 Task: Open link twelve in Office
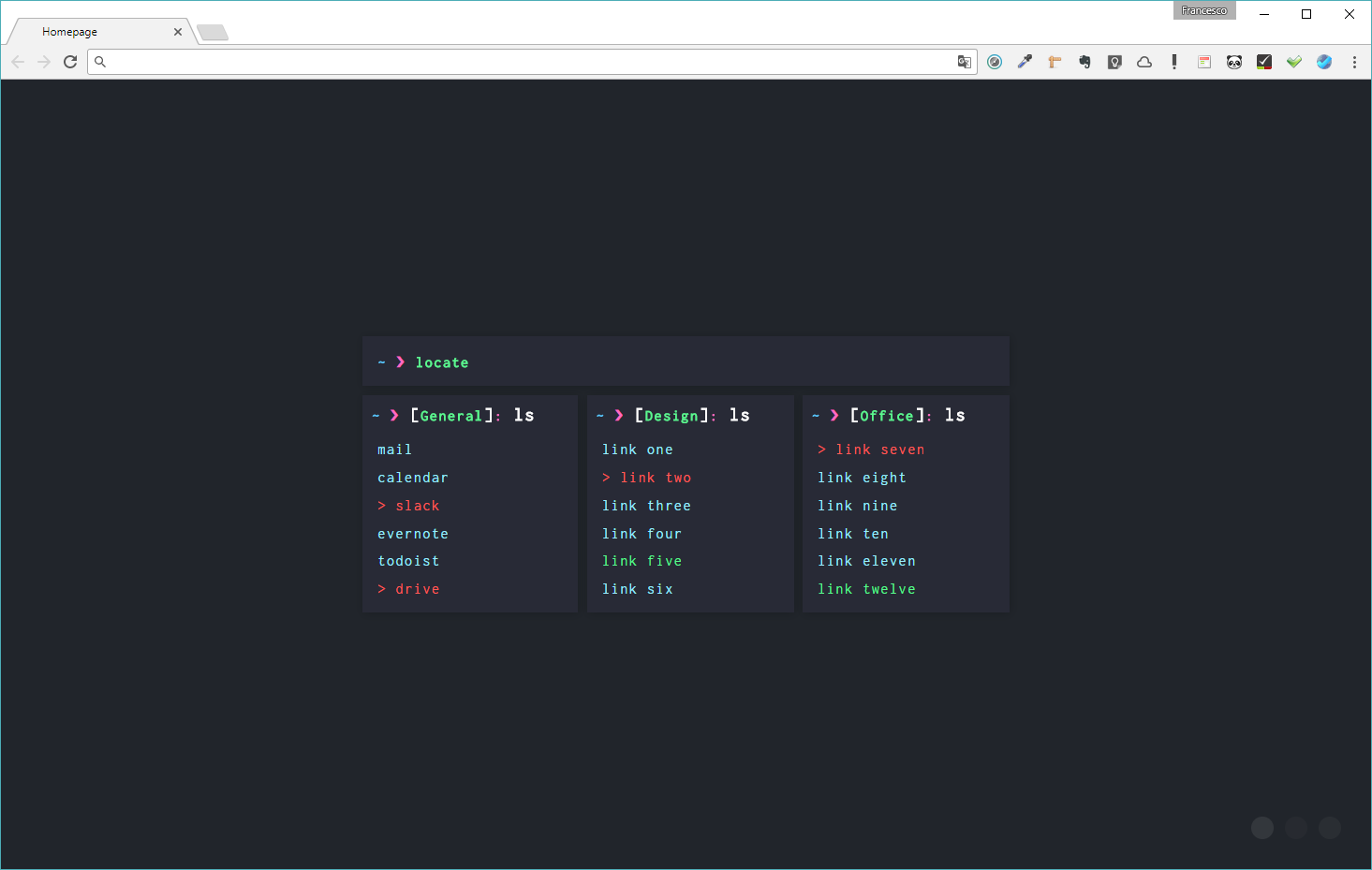point(866,589)
